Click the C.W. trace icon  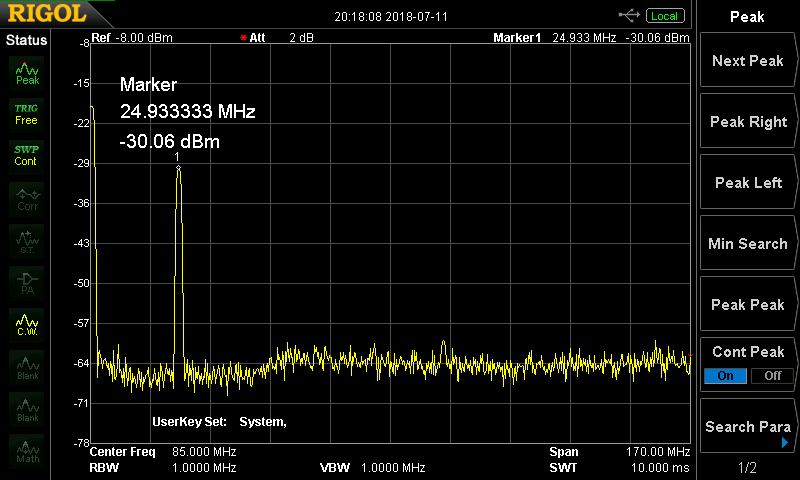click(x=27, y=325)
